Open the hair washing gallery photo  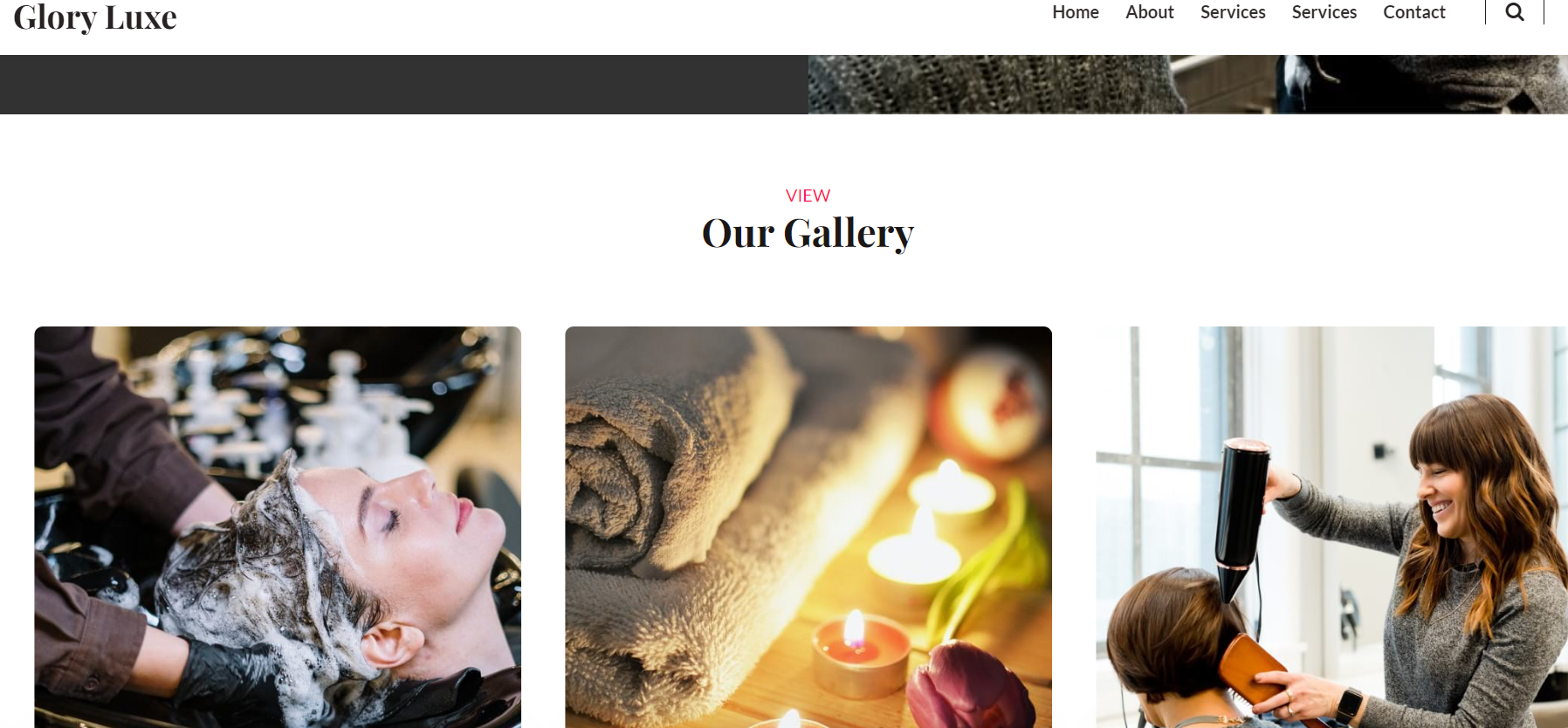(x=278, y=527)
